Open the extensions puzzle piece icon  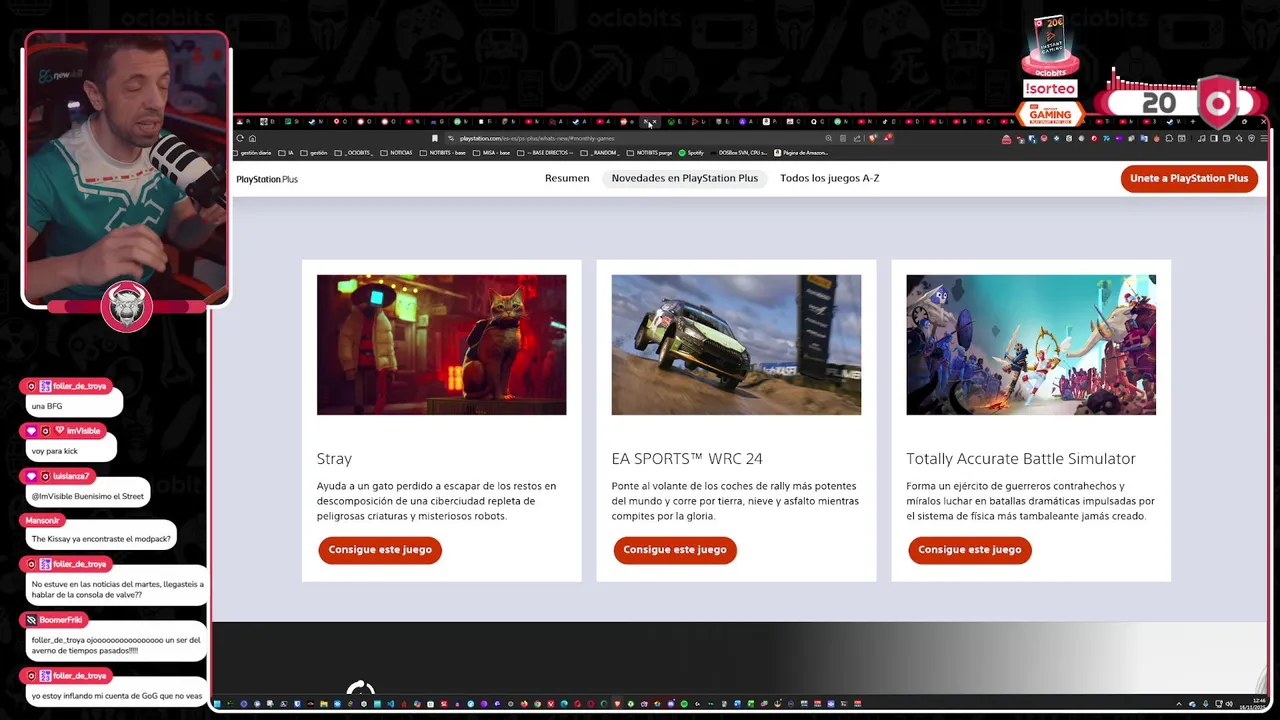pos(1169,138)
